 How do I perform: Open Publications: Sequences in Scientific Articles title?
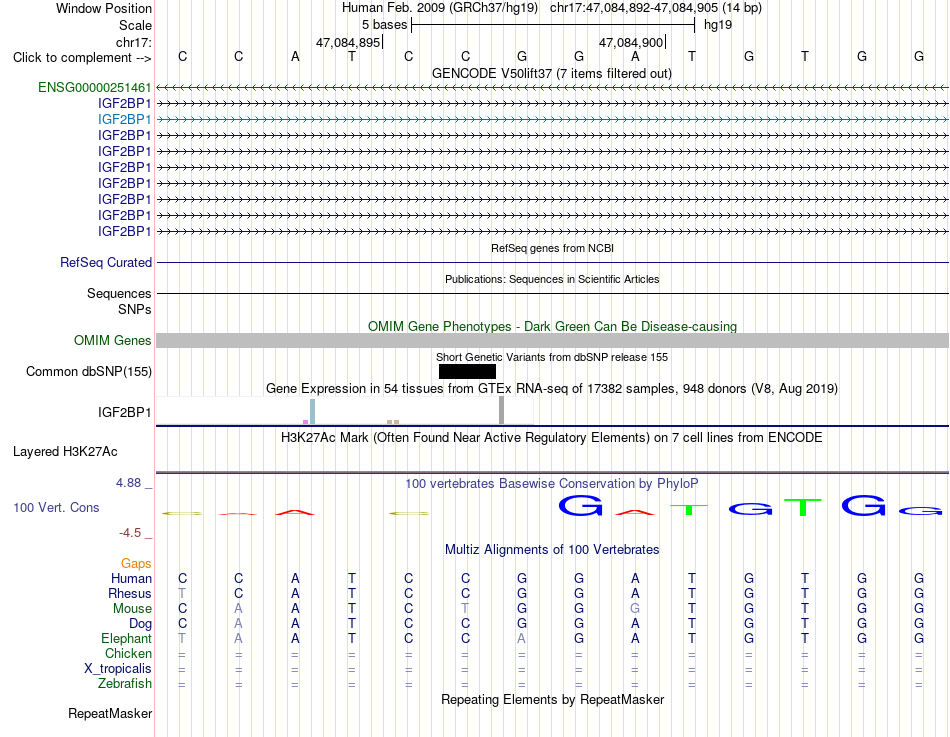pos(552,279)
